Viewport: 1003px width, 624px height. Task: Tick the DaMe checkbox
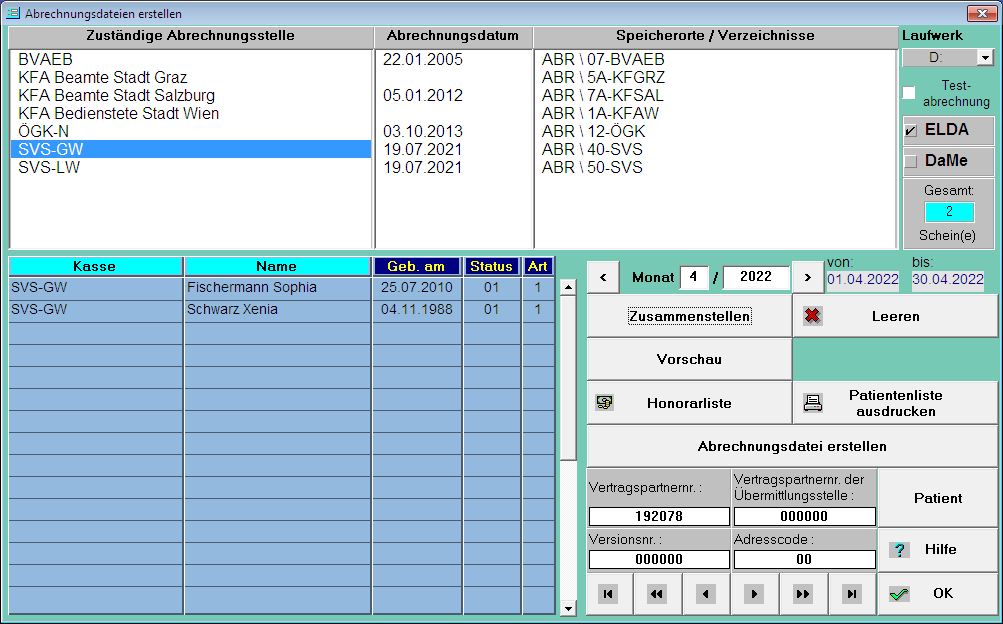click(x=911, y=162)
